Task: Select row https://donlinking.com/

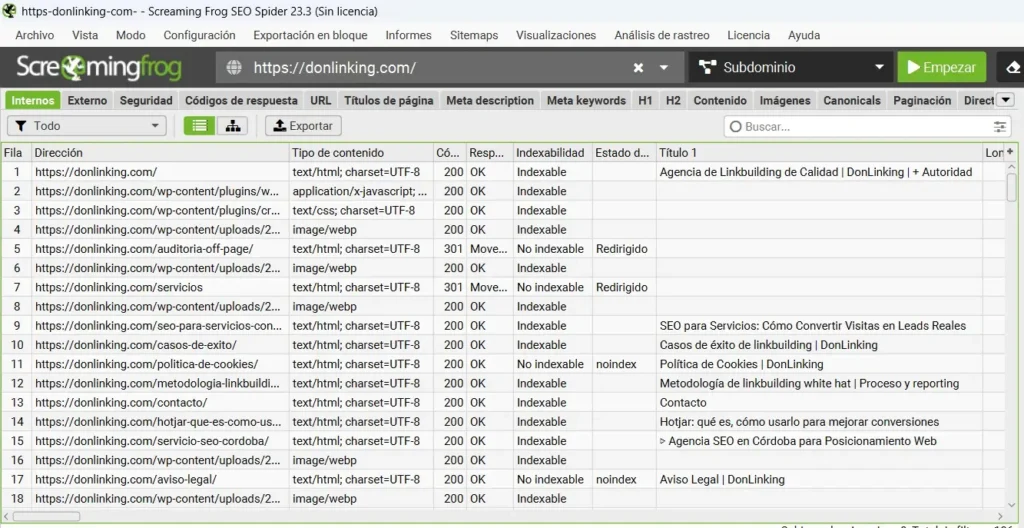Action: click(x=503, y=172)
